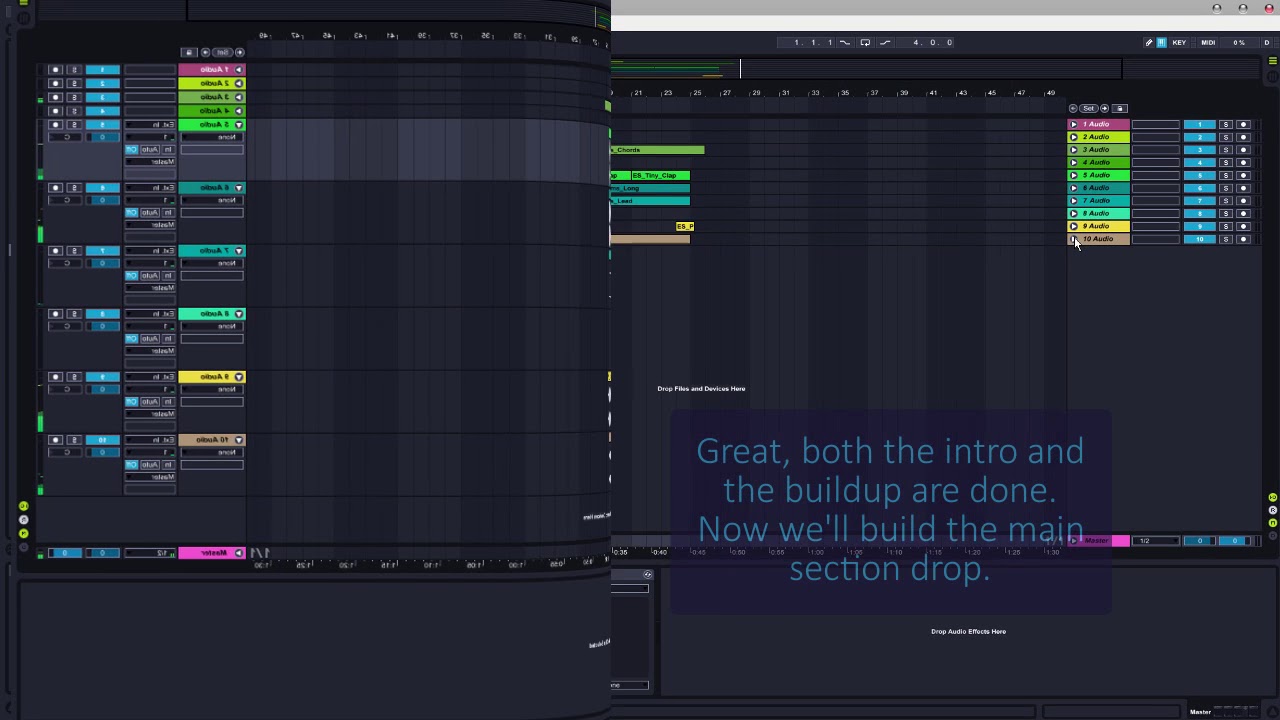
Task: Select the teal _Lead clip in arrangement
Action: coord(650,201)
